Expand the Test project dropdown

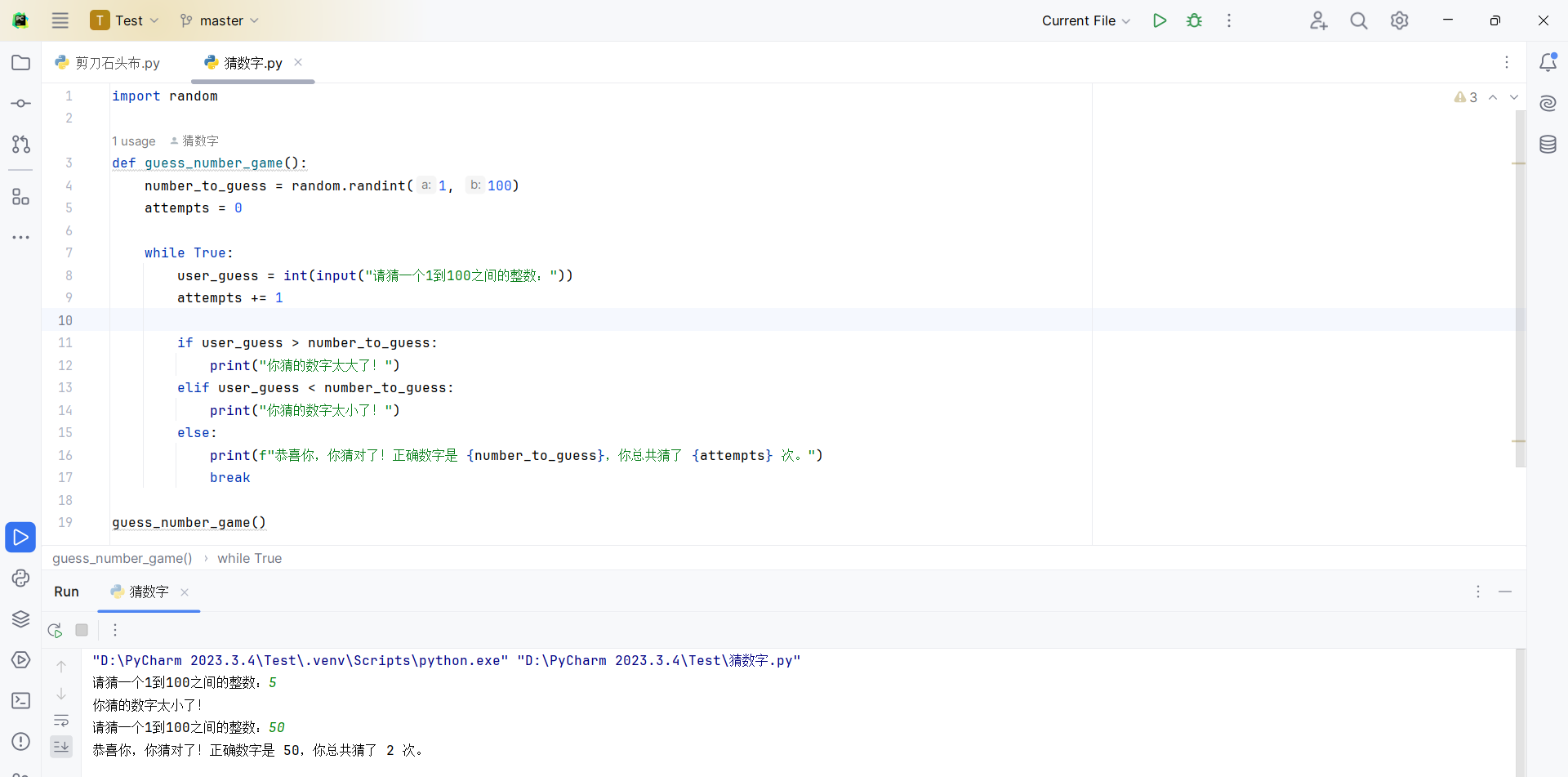125,20
